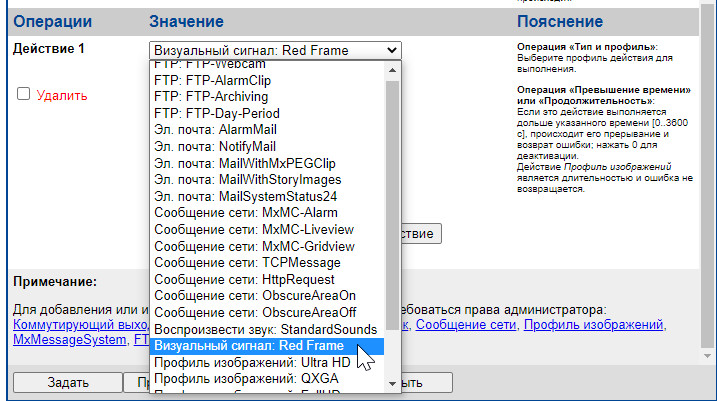The height and width of the screenshot is (401, 717).
Task: Select Сообщение сети: MxMC-Alarm option
Action: [x=267, y=213]
